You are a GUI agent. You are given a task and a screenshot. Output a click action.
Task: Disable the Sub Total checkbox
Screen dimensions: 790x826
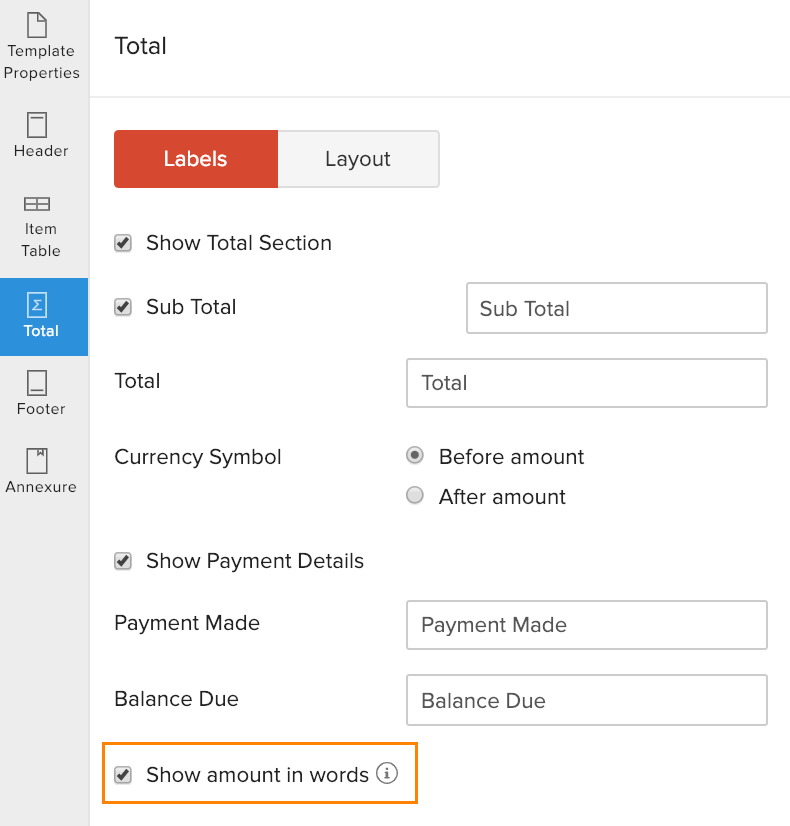pyautogui.click(x=122, y=307)
